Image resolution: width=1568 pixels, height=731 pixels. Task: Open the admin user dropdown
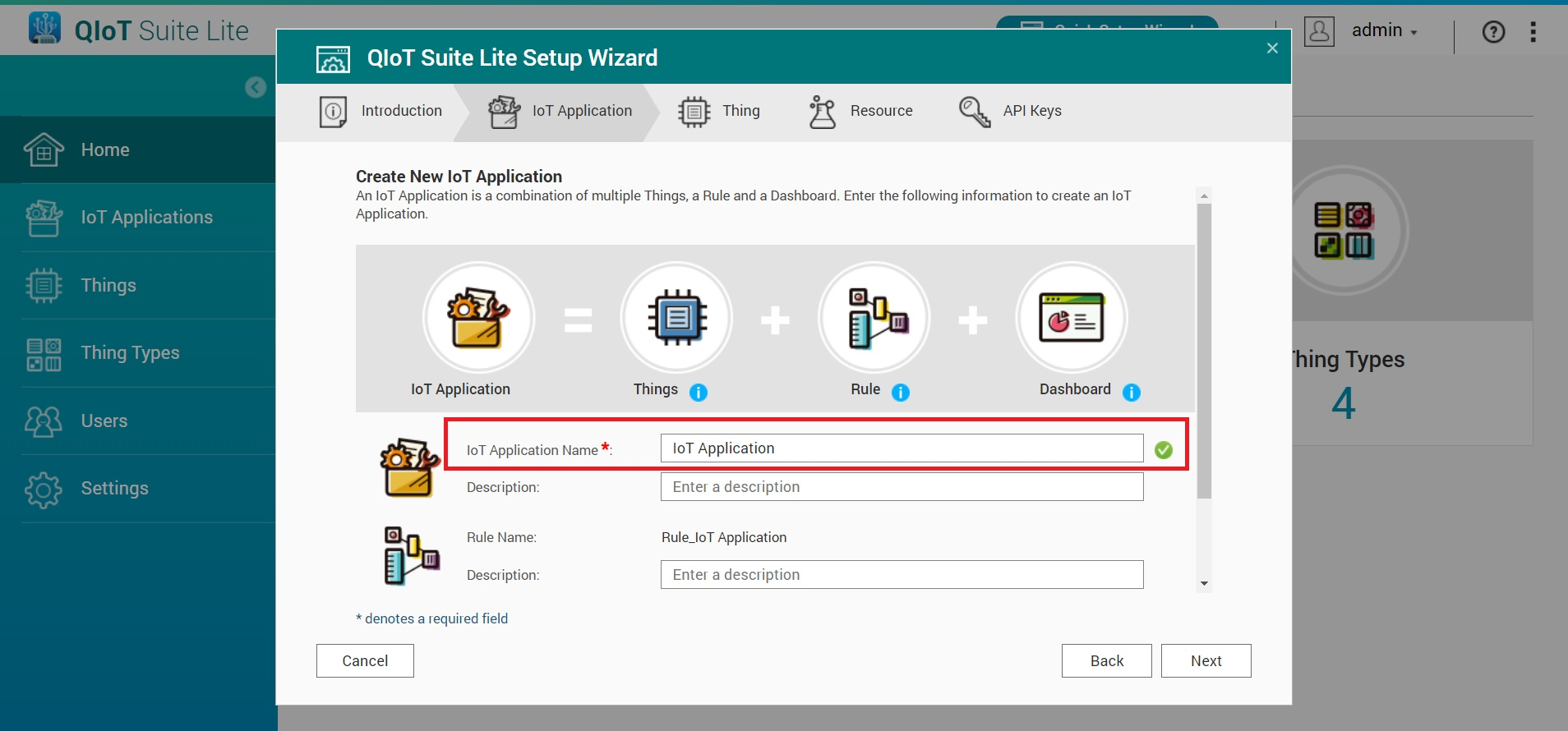[1384, 31]
